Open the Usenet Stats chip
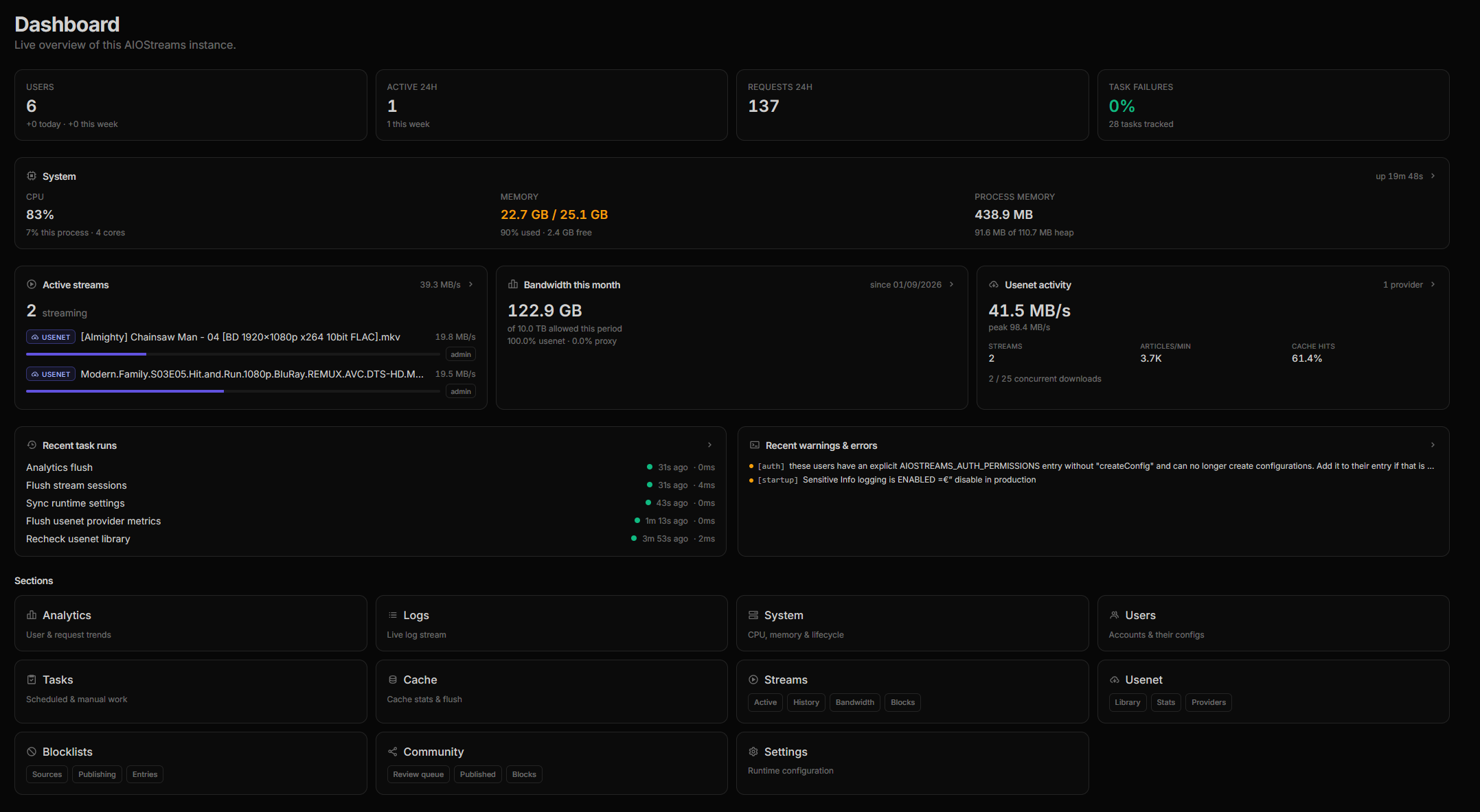Image resolution: width=1480 pixels, height=812 pixels. pos(1166,702)
